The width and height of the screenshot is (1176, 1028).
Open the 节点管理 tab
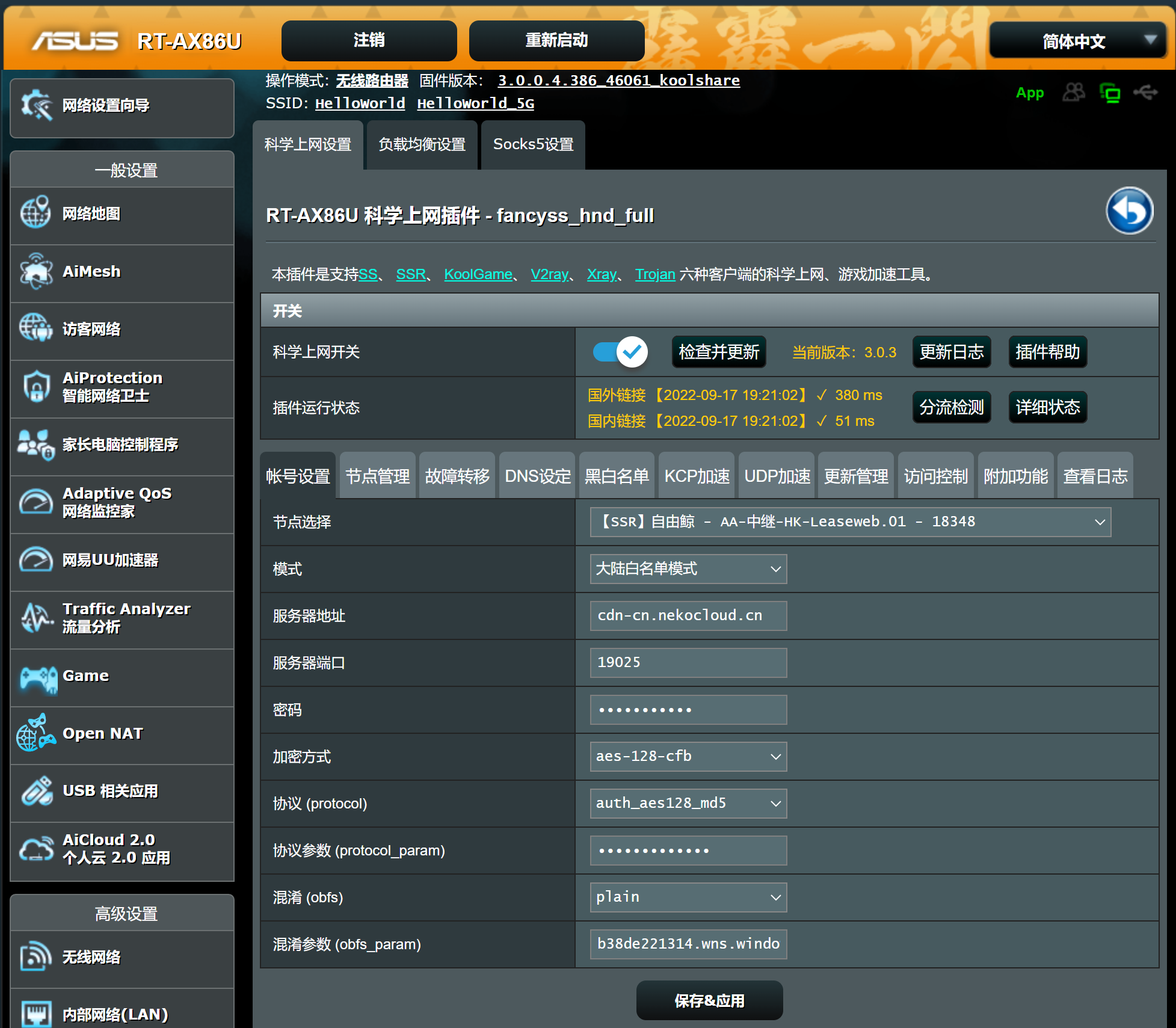coord(378,476)
